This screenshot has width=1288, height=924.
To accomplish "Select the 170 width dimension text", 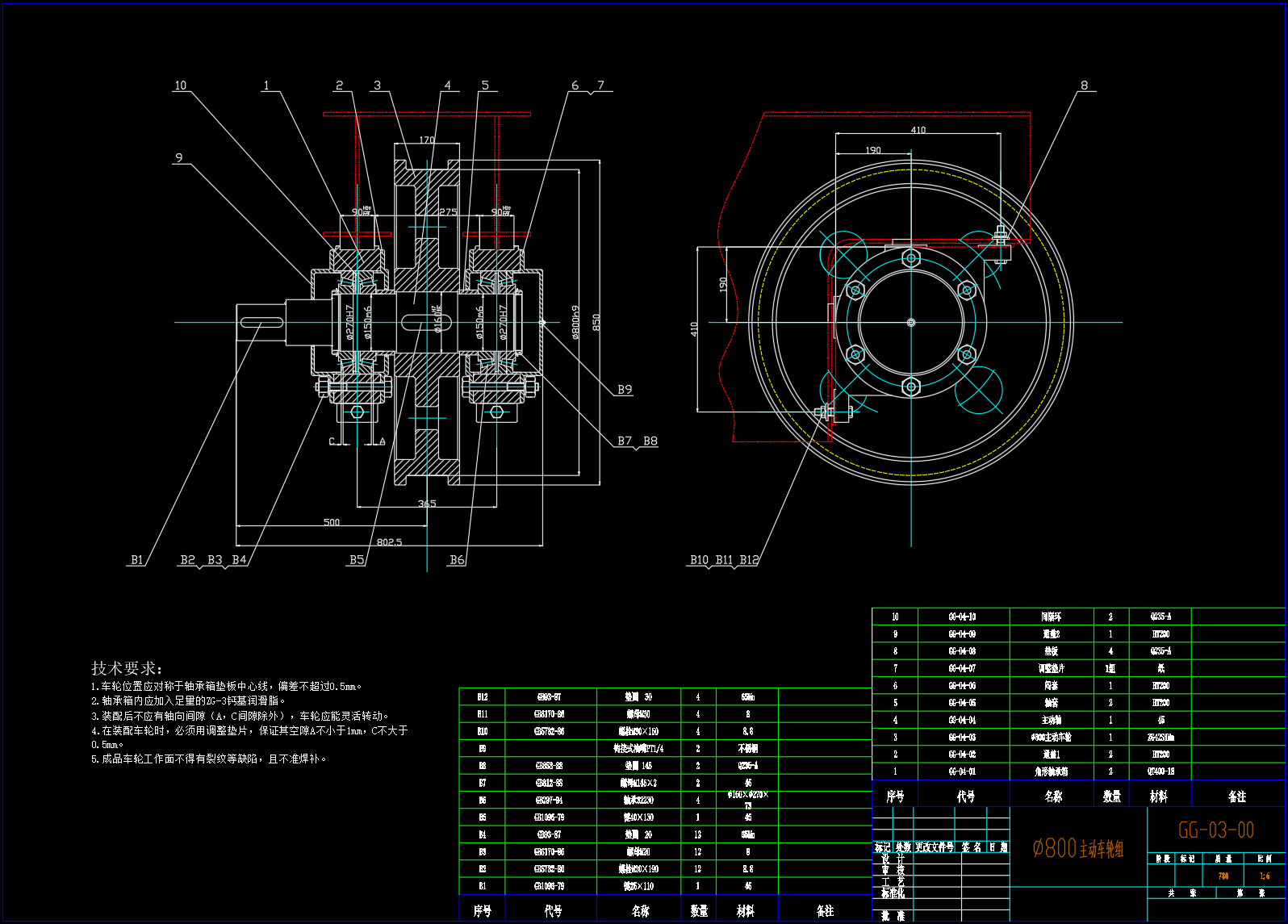I will tap(427, 140).
